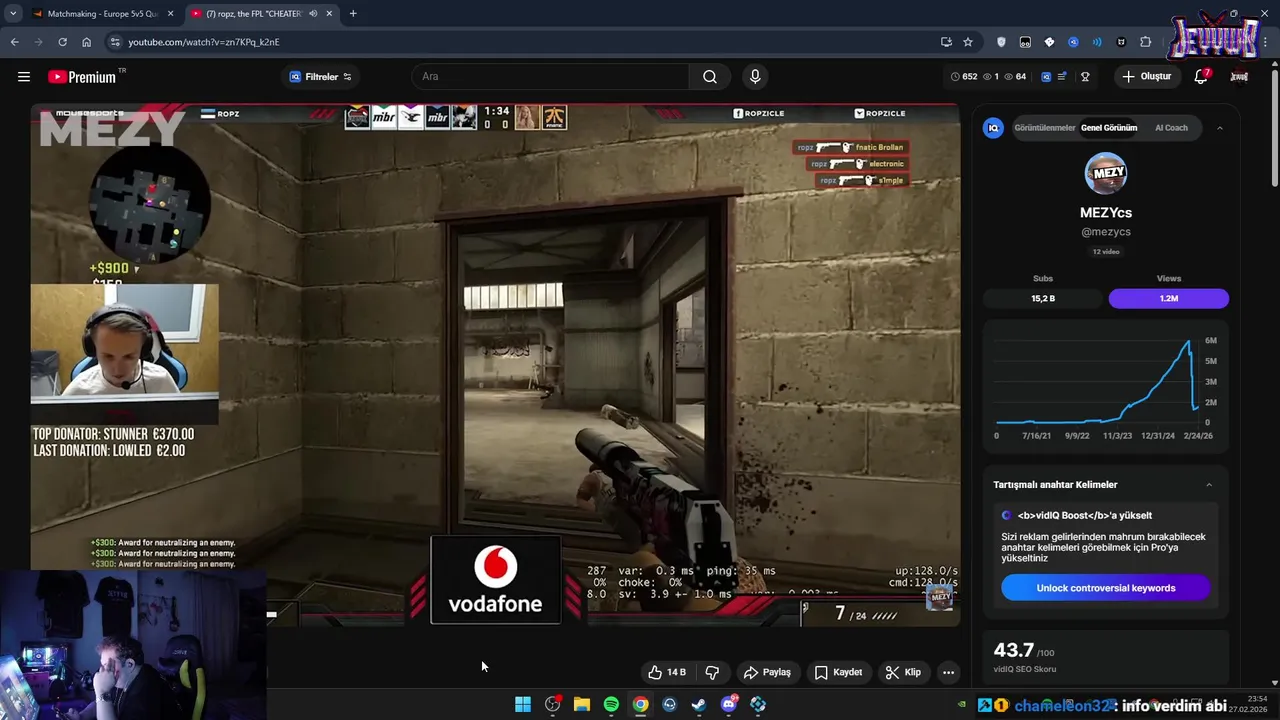This screenshot has height=720, width=1280.
Task: Click the Klip scissors button
Action: (x=903, y=673)
